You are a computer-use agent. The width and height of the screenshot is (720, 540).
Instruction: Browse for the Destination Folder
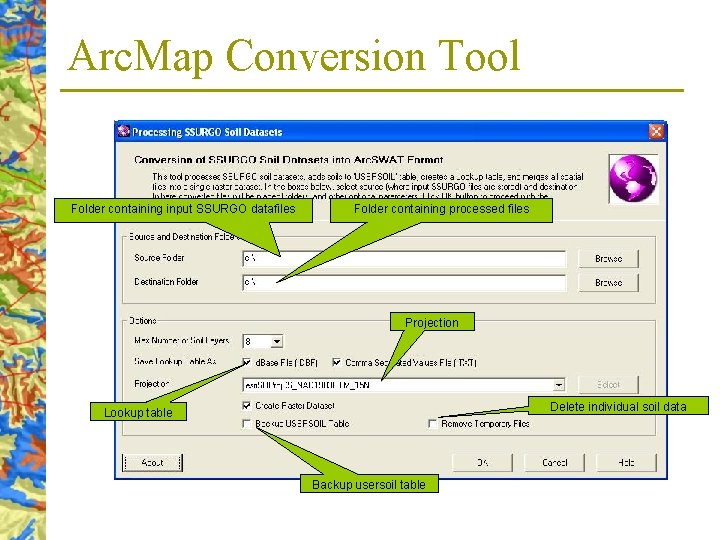[608, 282]
